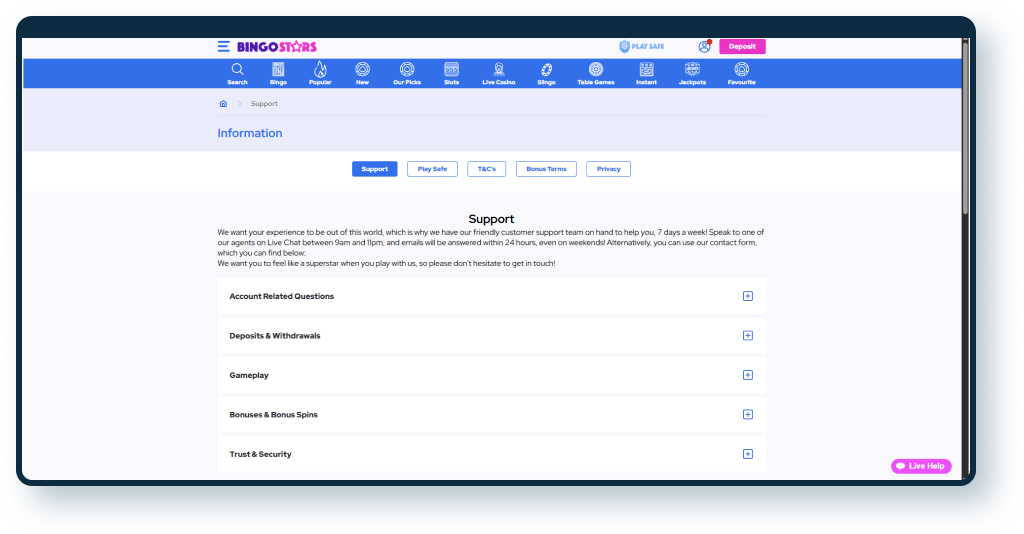Click the pink Deposit button
1024x534 pixels.
pyautogui.click(x=742, y=47)
